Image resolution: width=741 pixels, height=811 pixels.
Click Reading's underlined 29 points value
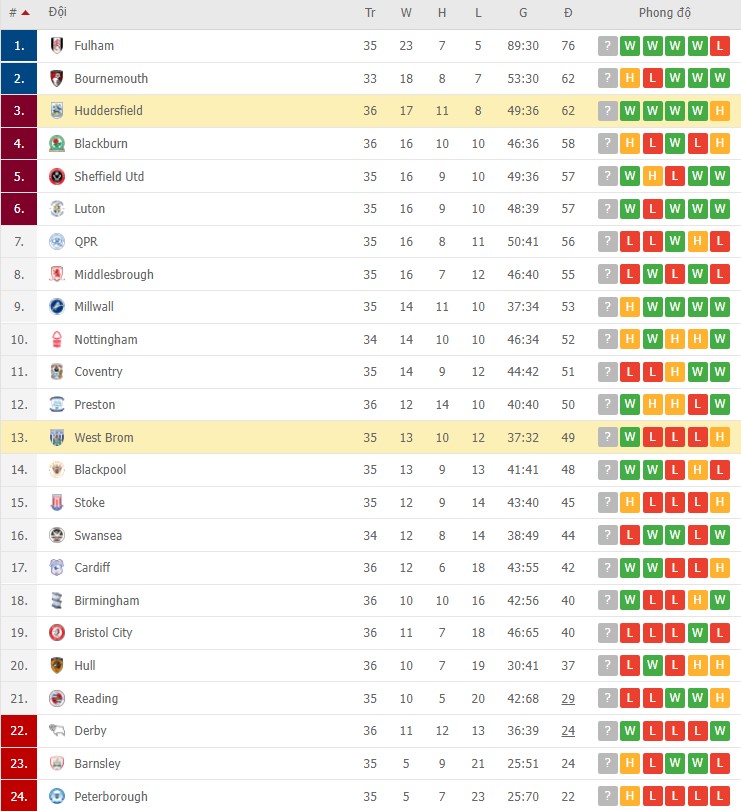click(x=568, y=699)
